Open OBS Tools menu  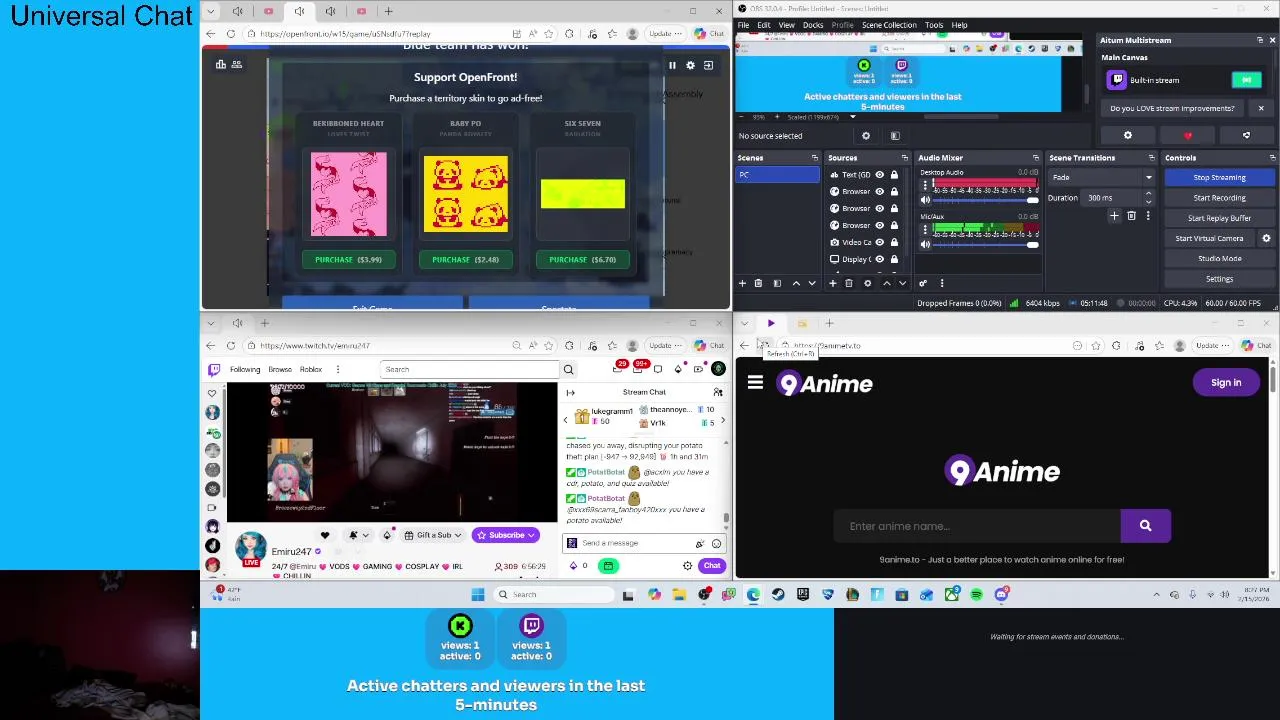[934, 25]
